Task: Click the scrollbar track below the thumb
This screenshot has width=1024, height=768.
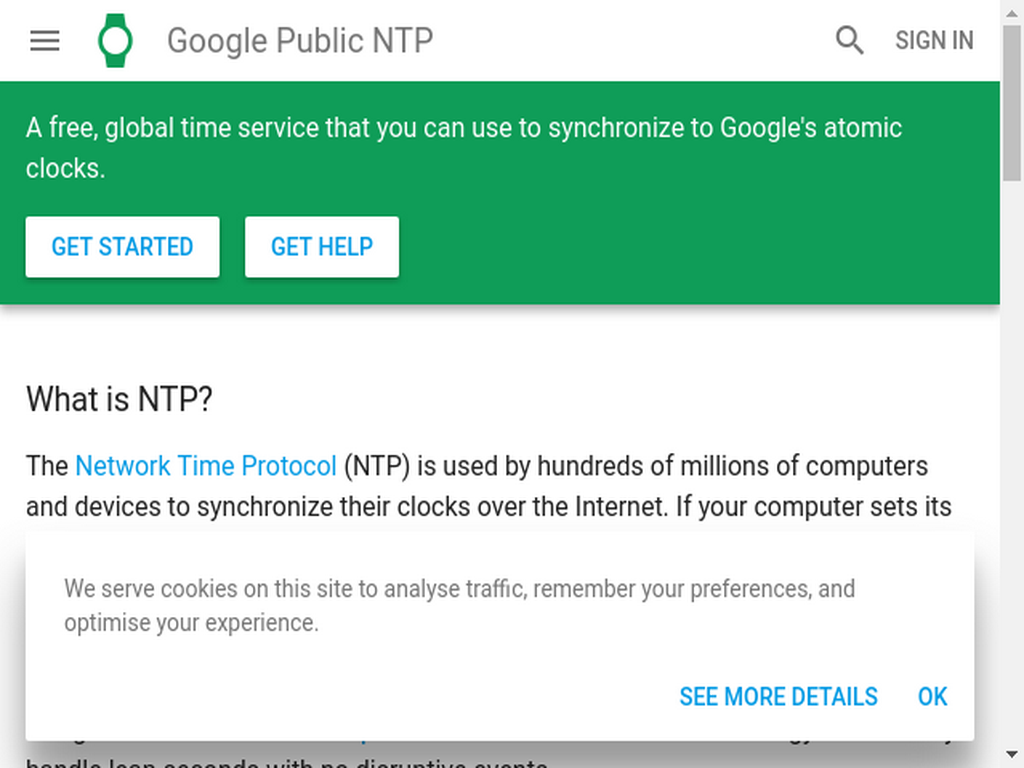Action: (1012, 457)
